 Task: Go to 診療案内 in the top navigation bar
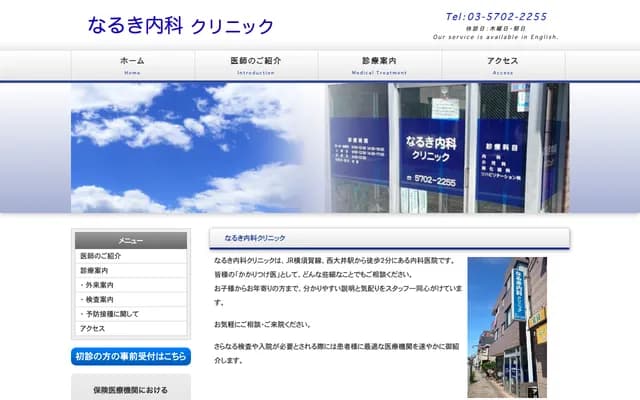380,65
